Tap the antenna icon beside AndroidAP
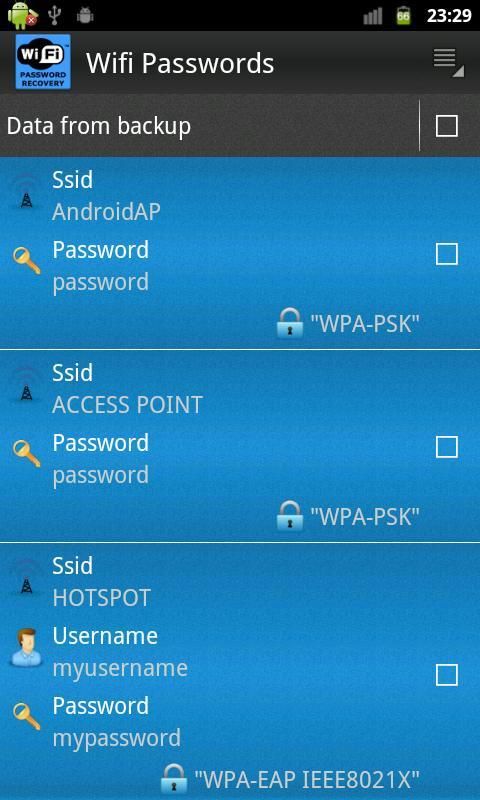This screenshot has width=480, height=800. tap(27, 191)
